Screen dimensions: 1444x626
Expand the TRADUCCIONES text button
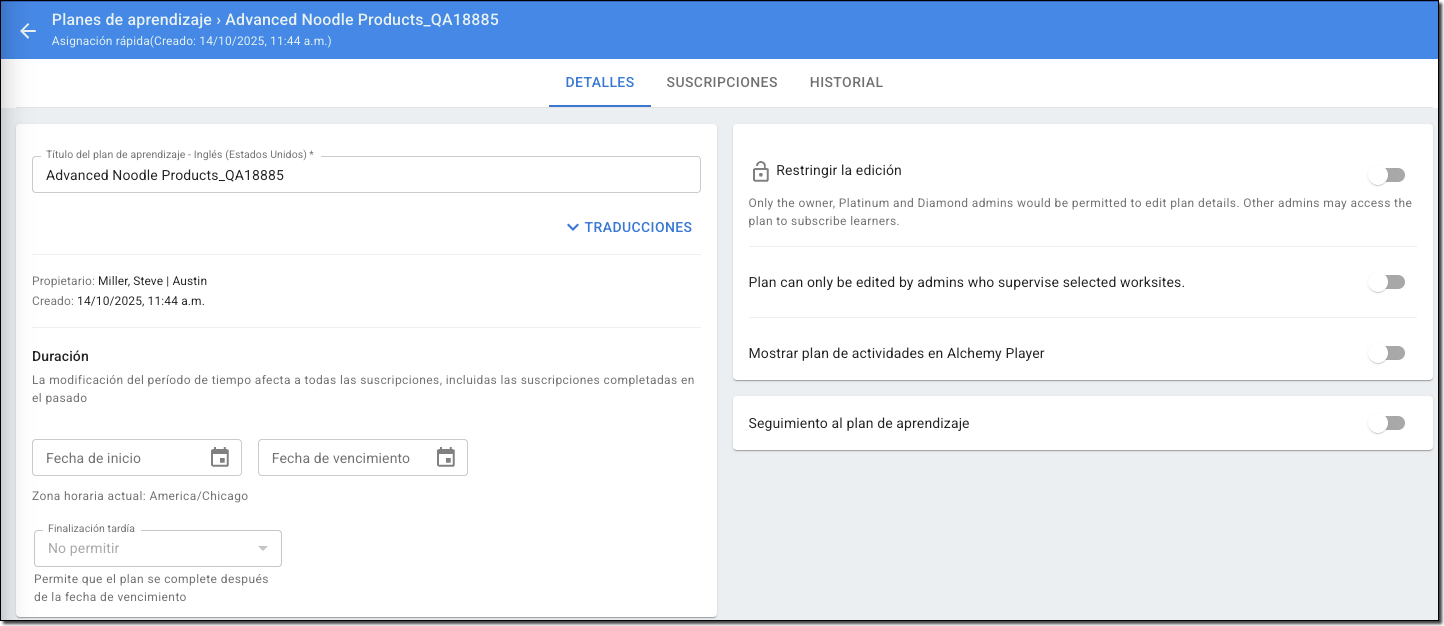click(x=638, y=227)
